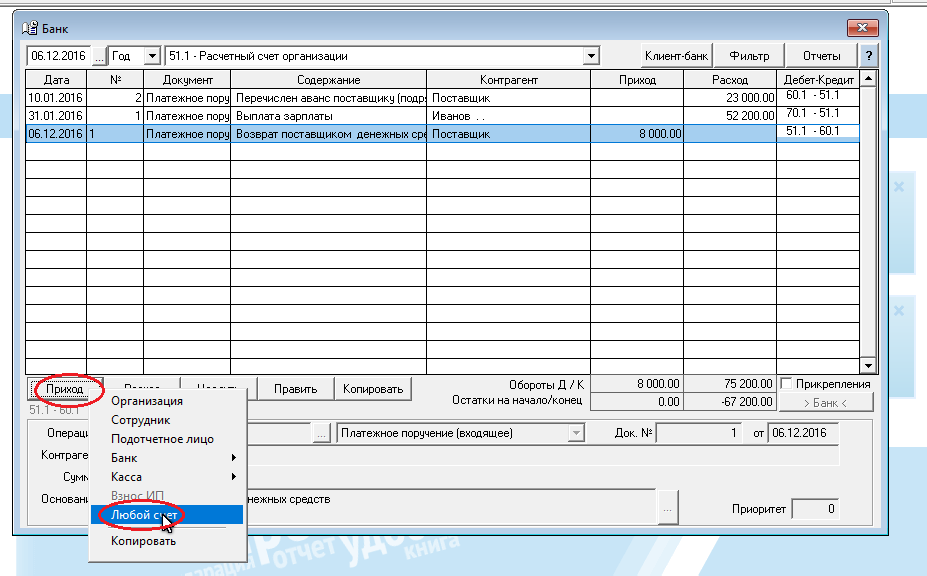Select Любой счет from context menu
927x576 pixels.
(x=144, y=514)
